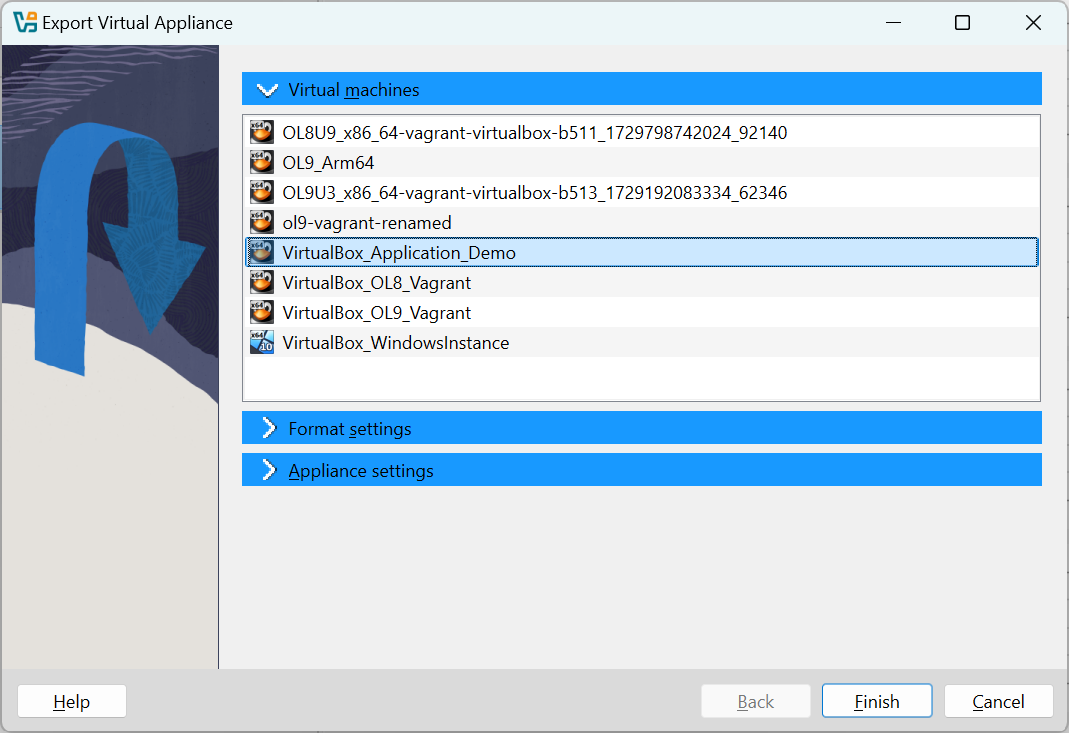This screenshot has width=1069, height=733.
Task: Select OL9U3_x86_64-vagrant-virtualbox-b513_1729192083334_62346 machine
Action: (x=641, y=192)
